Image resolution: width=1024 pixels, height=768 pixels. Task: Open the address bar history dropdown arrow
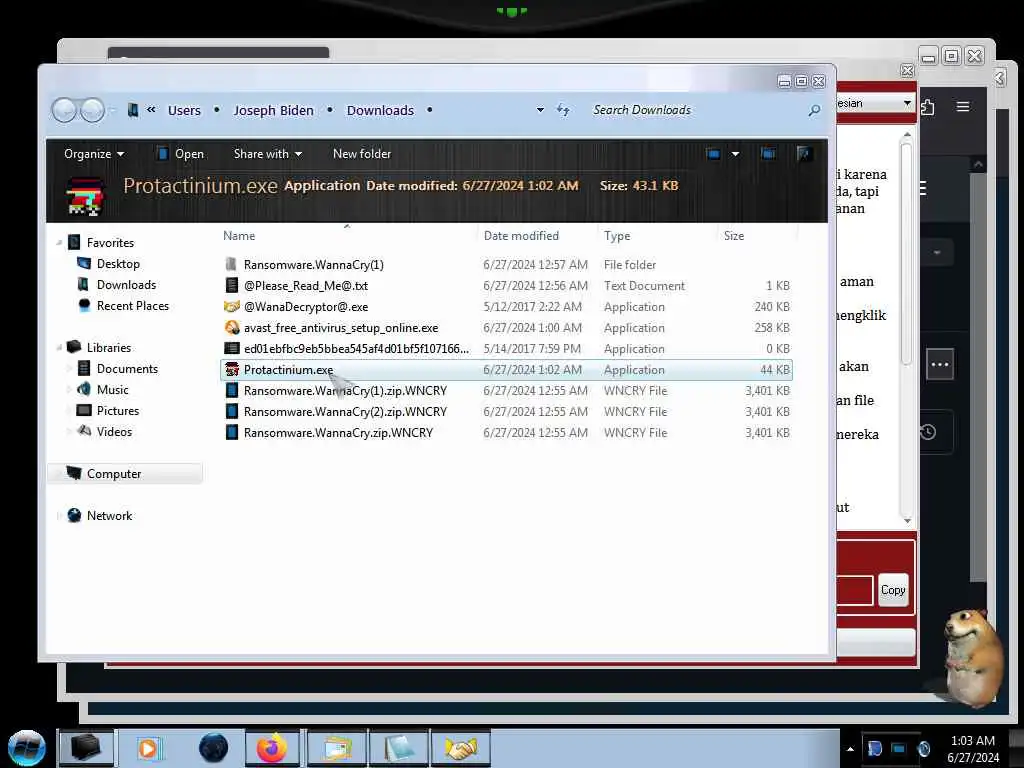point(540,110)
